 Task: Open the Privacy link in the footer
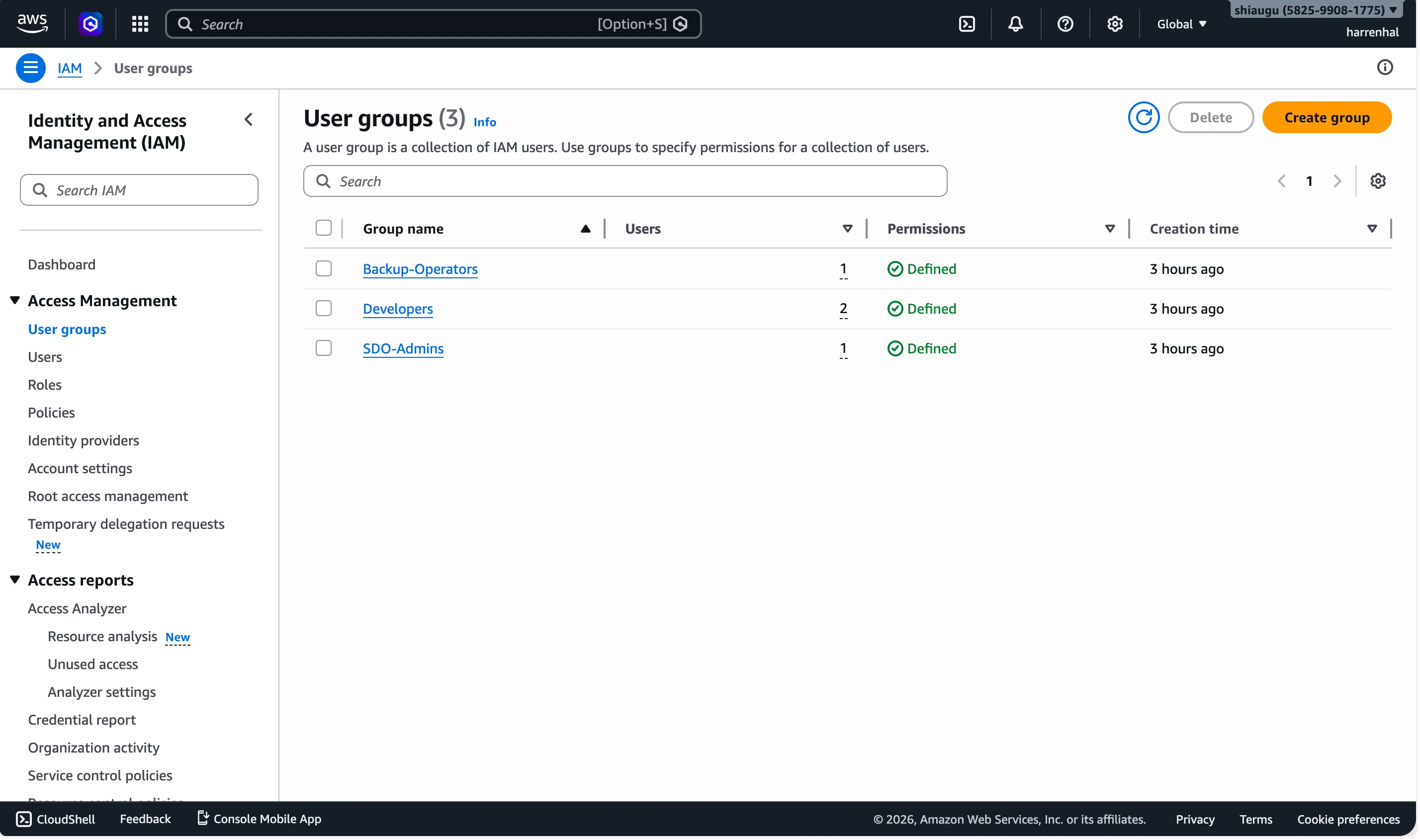tap(1195, 819)
